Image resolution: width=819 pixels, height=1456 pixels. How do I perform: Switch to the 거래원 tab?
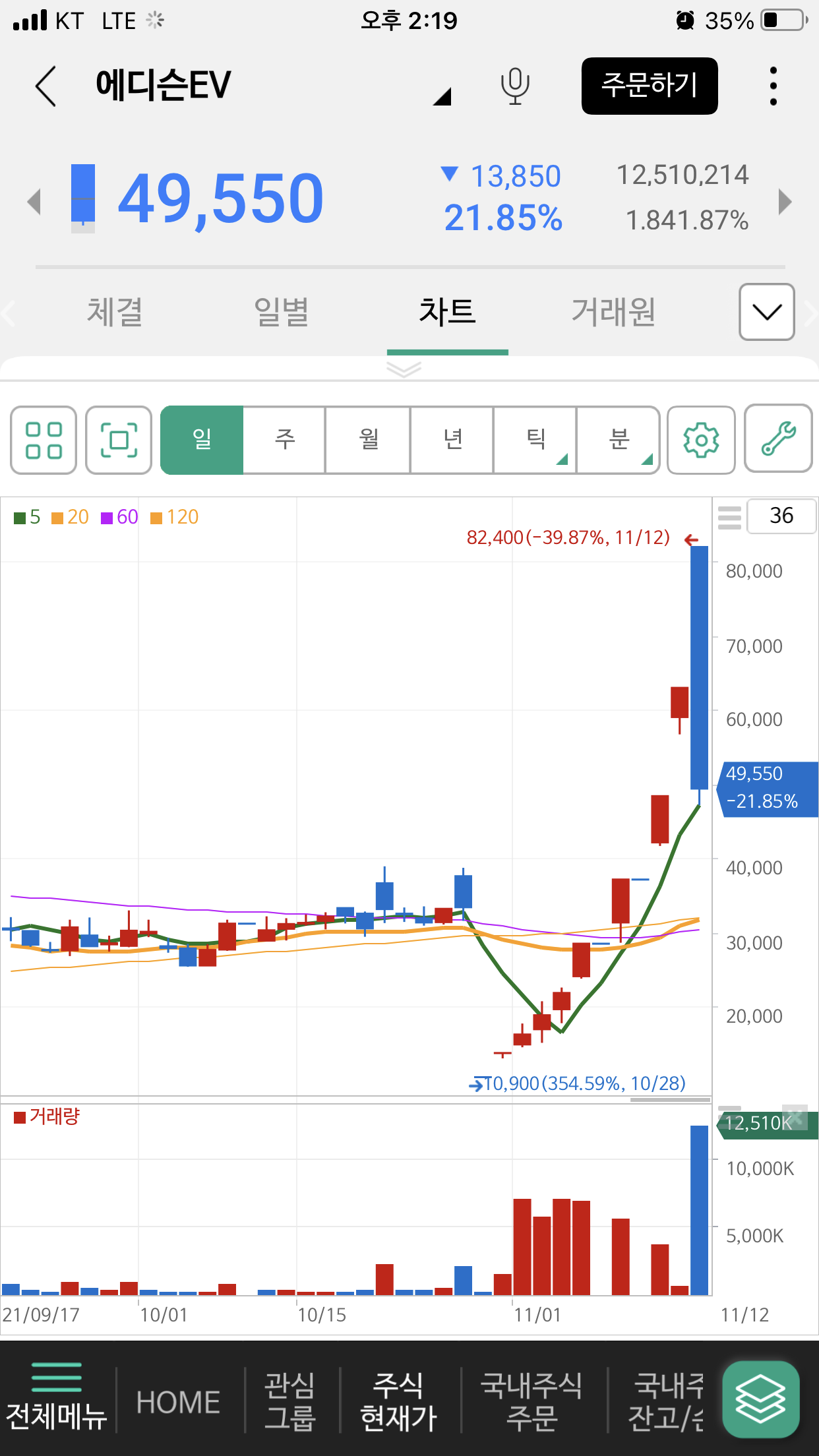click(x=613, y=312)
